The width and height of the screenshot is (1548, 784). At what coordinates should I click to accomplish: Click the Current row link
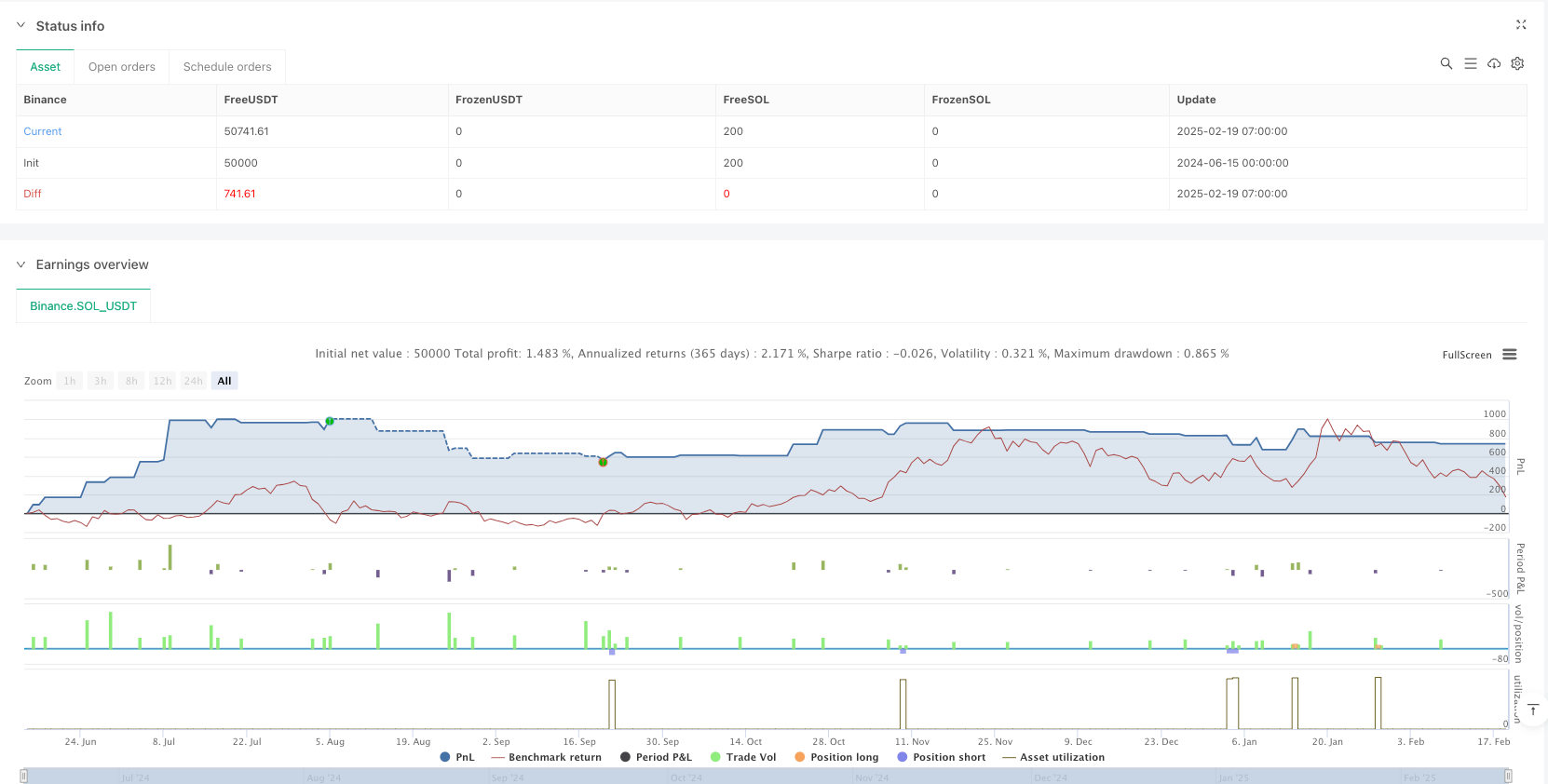(43, 131)
